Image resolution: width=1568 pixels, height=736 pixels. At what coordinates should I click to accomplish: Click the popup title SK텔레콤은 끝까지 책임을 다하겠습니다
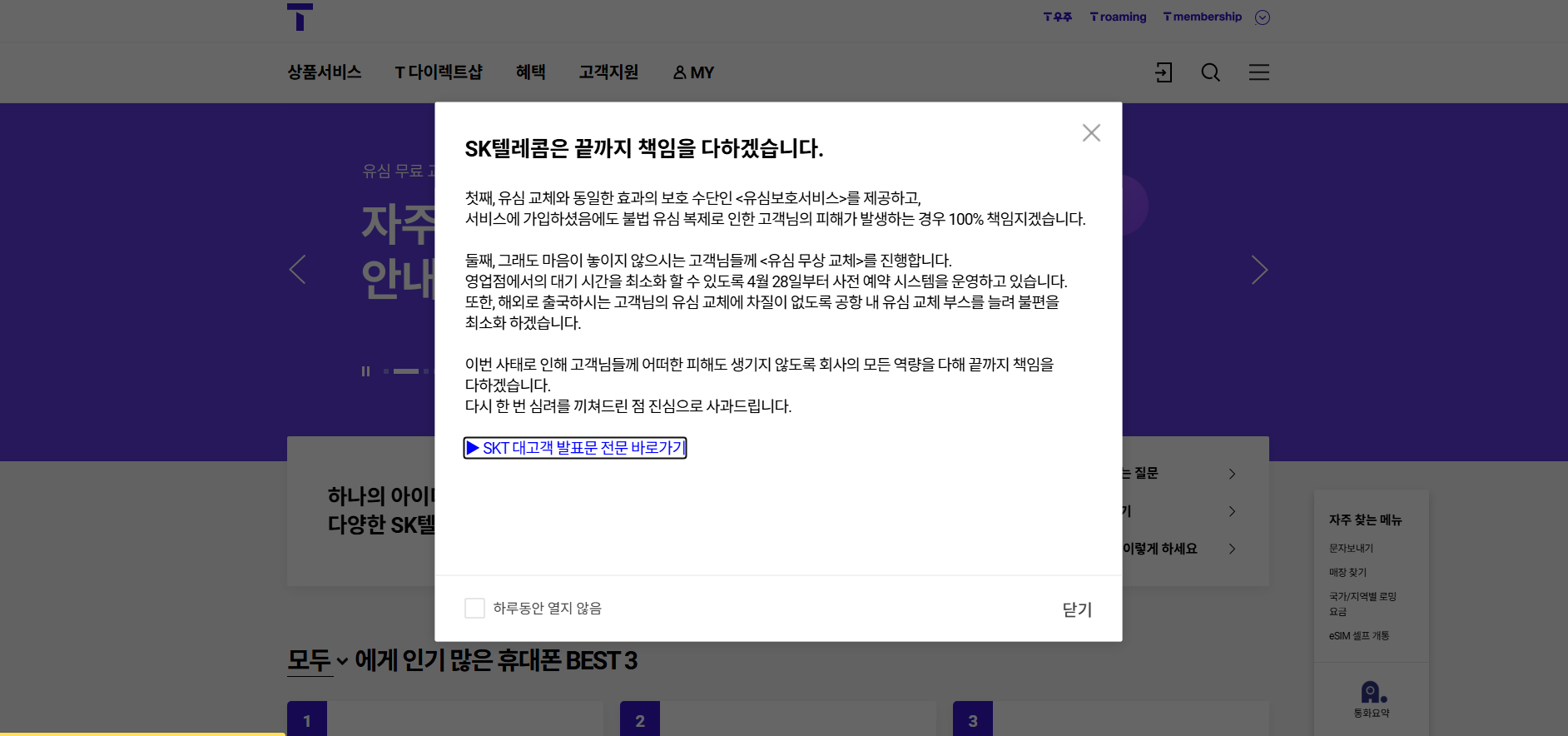click(x=644, y=149)
